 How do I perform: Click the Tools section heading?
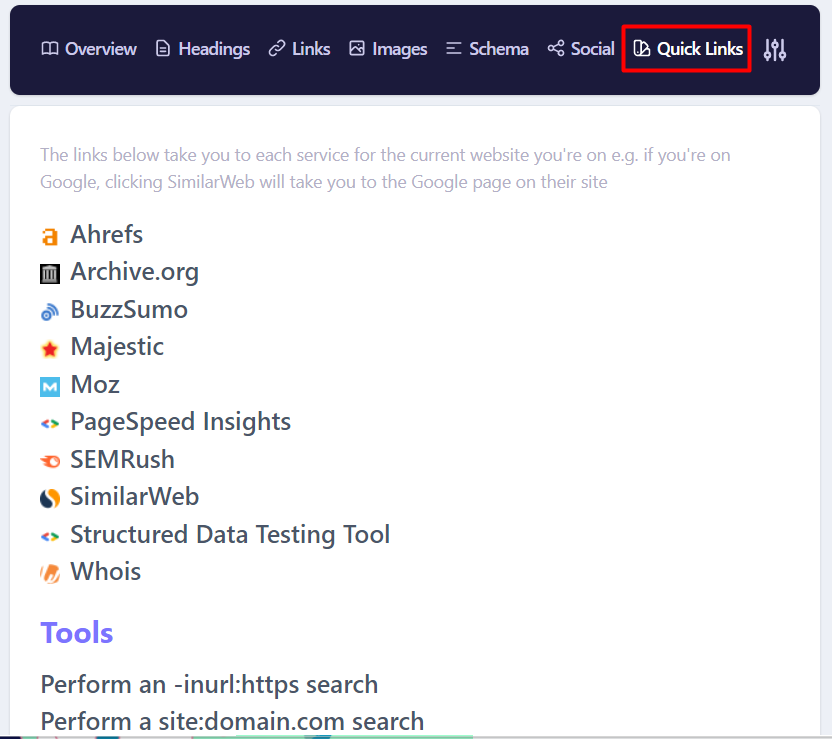(77, 632)
